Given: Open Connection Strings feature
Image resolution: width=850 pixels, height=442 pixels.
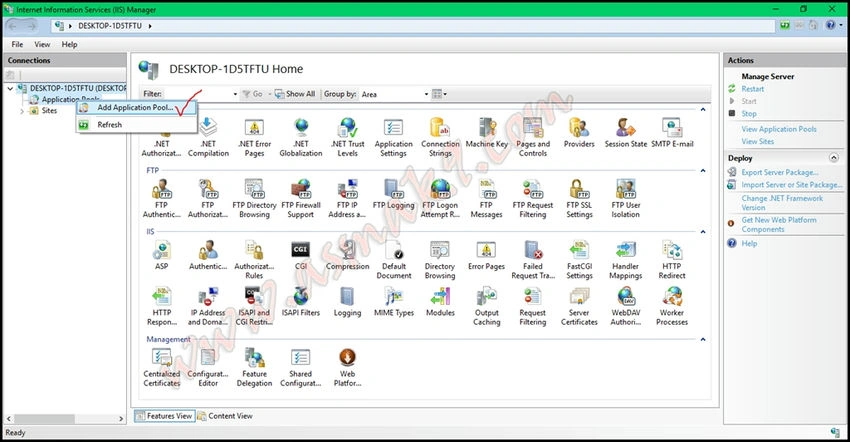Looking at the screenshot, I should [440, 138].
